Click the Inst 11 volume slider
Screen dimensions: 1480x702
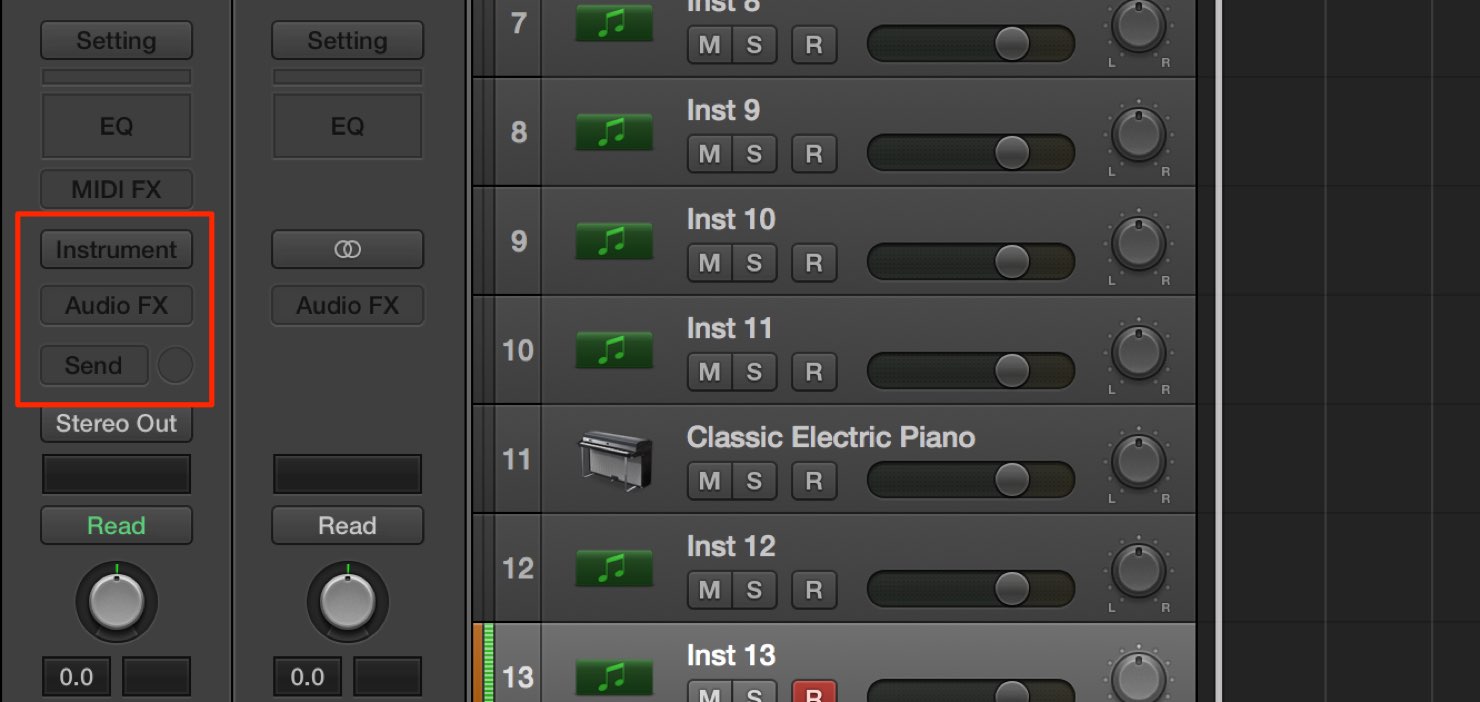pos(971,371)
